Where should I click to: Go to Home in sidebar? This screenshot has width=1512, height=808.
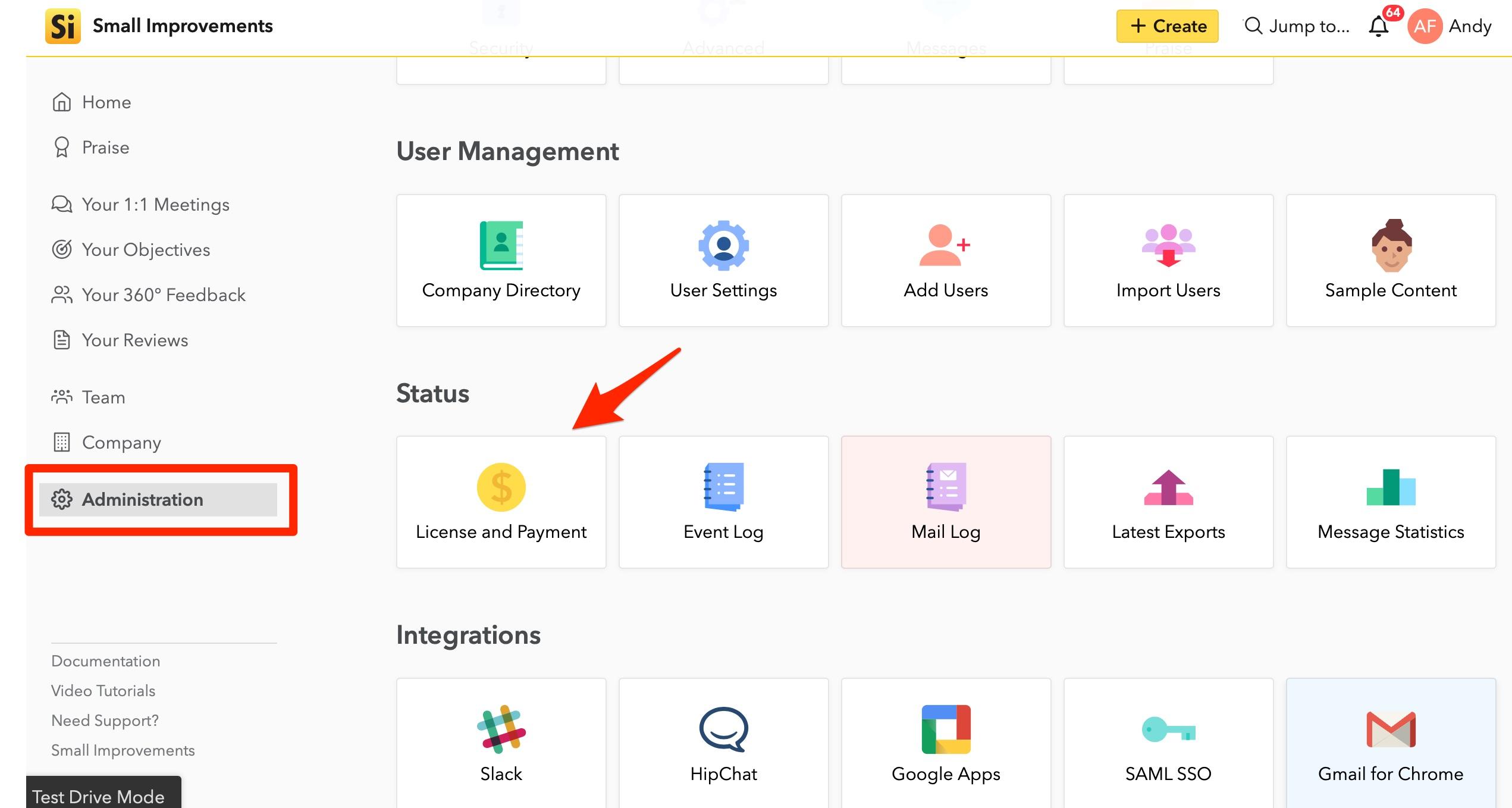click(x=92, y=102)
